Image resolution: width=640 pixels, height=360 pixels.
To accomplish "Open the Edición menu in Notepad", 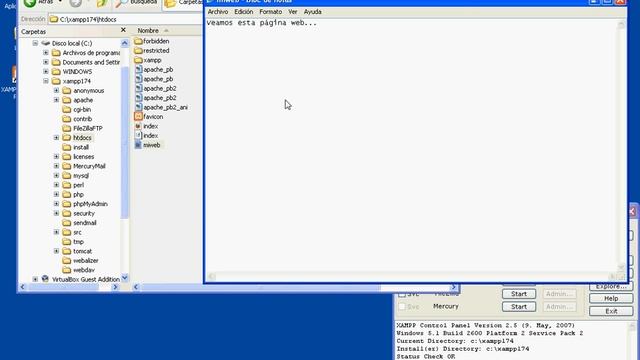I will 244,12.
